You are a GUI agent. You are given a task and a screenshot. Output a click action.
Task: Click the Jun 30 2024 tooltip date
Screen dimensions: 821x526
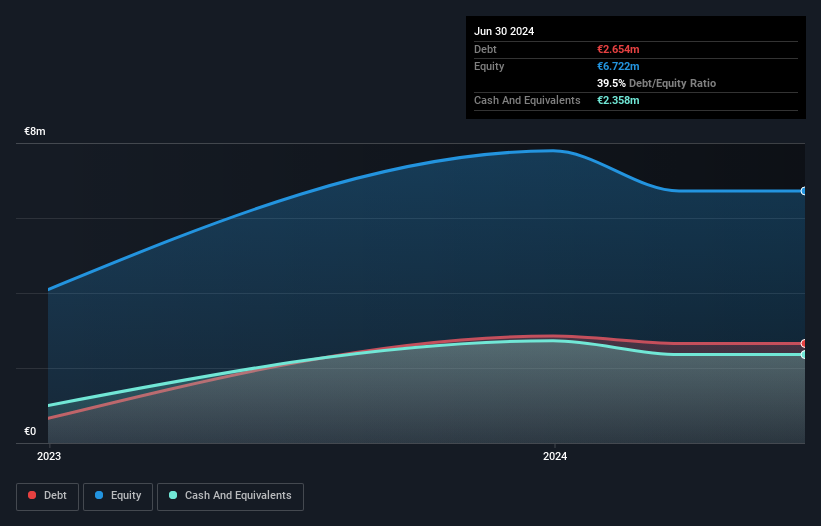504,31
